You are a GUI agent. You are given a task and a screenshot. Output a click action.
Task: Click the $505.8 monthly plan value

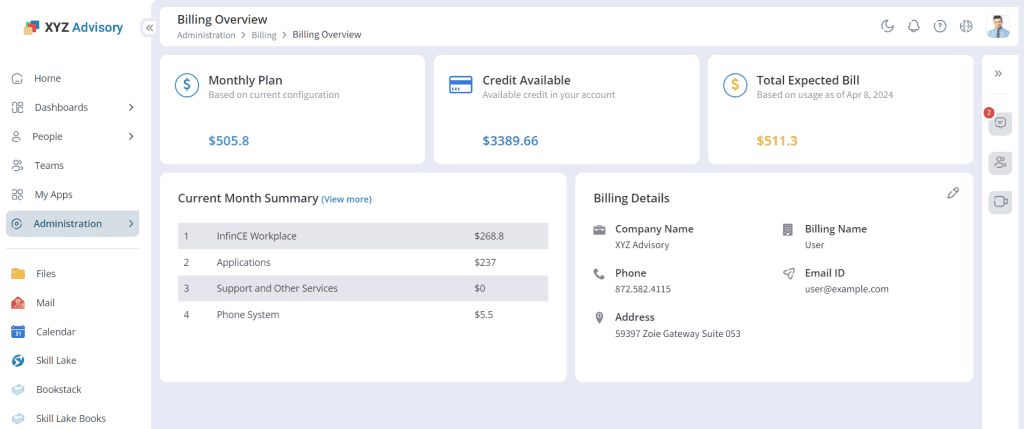[x=229, y=140]
